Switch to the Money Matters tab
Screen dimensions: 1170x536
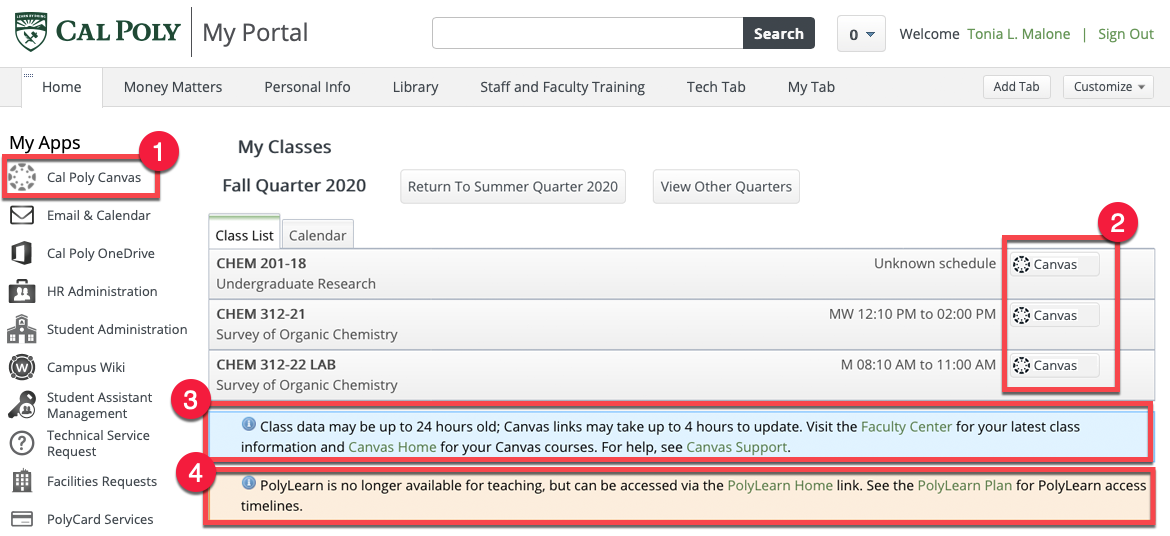173,87
